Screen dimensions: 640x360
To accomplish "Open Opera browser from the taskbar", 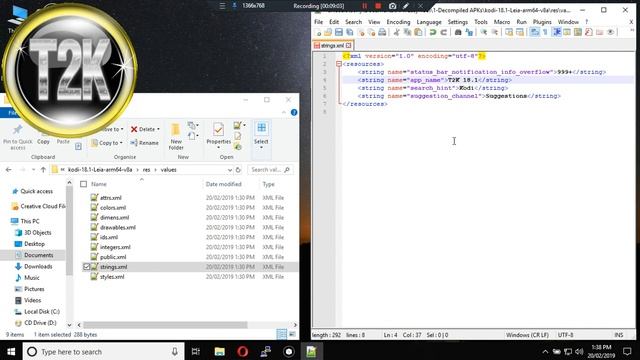I will coord(242,351).
